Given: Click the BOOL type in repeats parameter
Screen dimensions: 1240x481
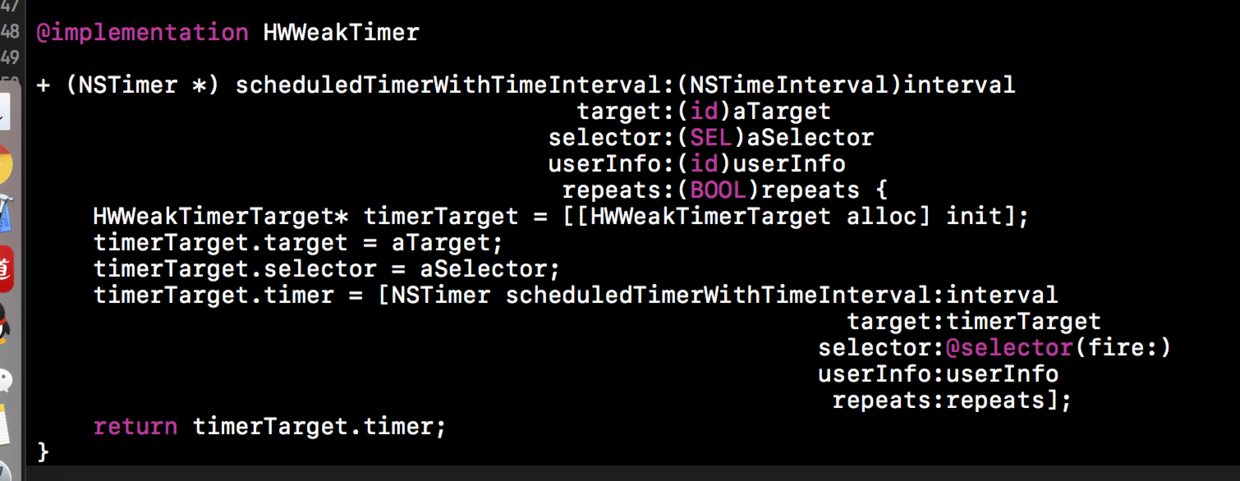Looking at the screenshot, I should tap(718, 190).
